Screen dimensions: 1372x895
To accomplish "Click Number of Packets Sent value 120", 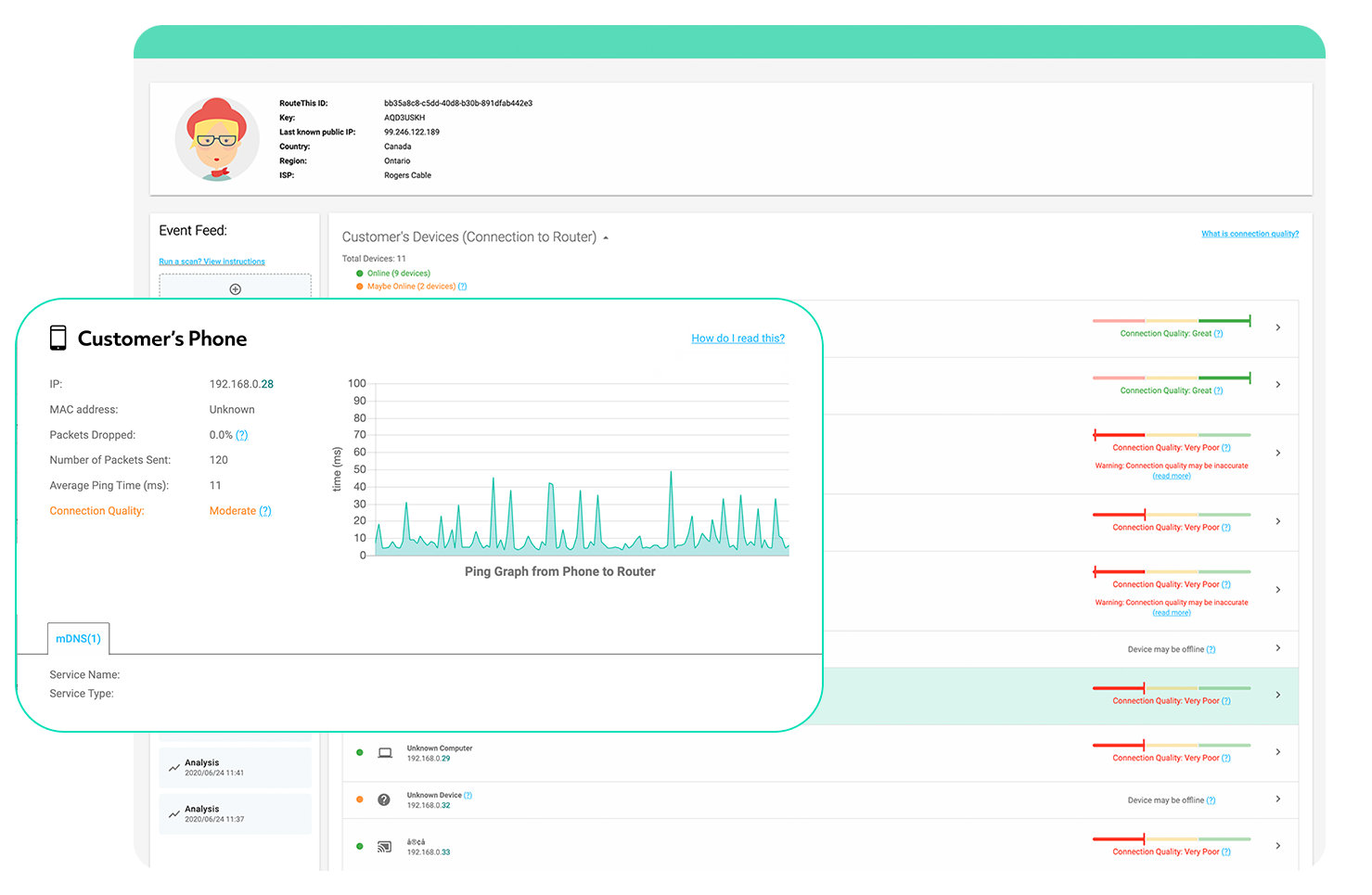I will pos(219,460).
